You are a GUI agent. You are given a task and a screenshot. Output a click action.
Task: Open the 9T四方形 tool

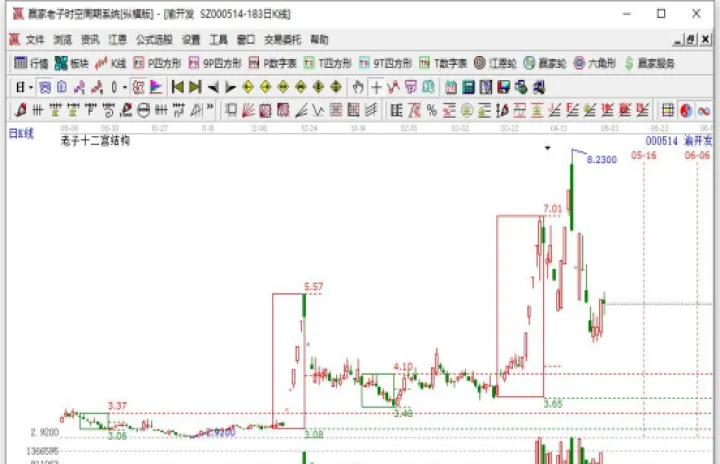pos(385,63)
